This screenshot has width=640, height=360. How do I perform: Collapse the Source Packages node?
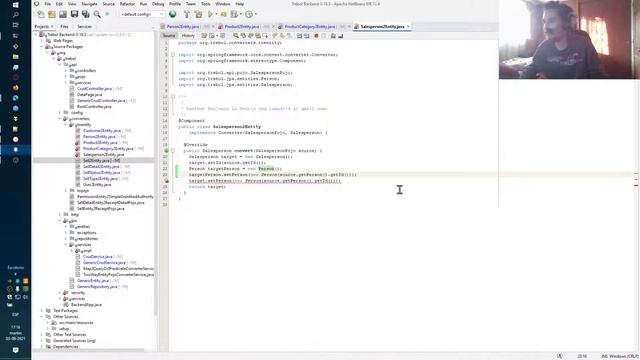point(42,47)
